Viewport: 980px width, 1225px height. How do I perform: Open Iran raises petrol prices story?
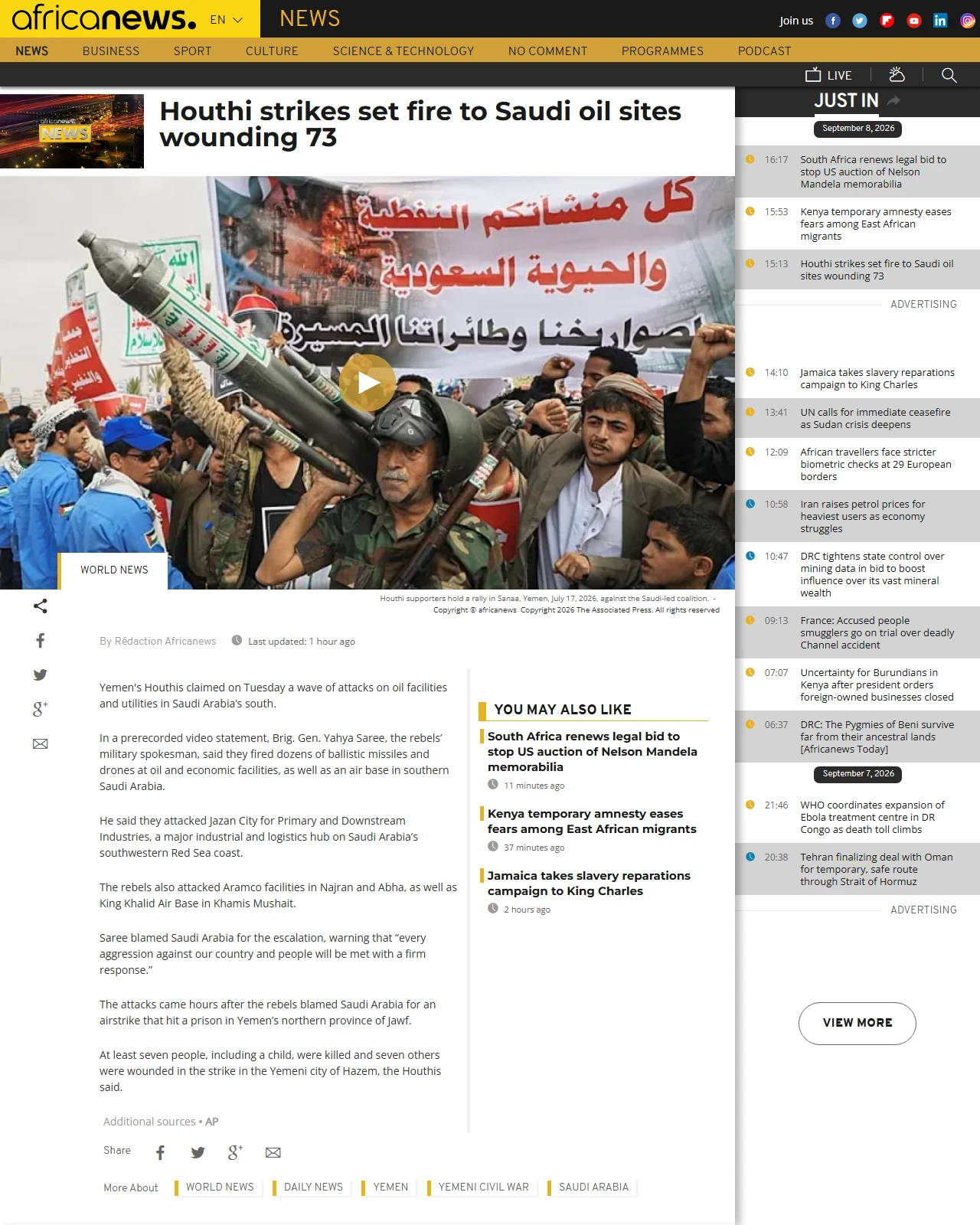click(x=863, y=516)
